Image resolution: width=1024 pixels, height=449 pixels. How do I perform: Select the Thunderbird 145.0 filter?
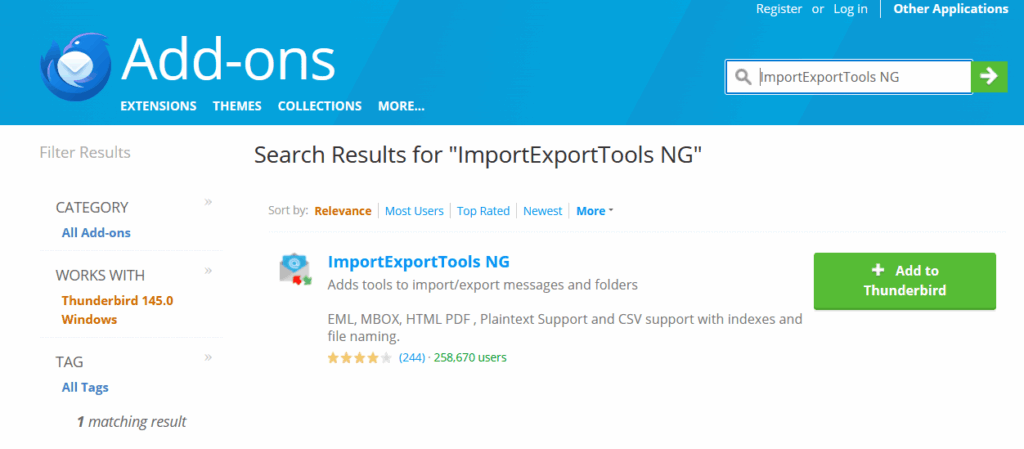[x=117, y=301]
